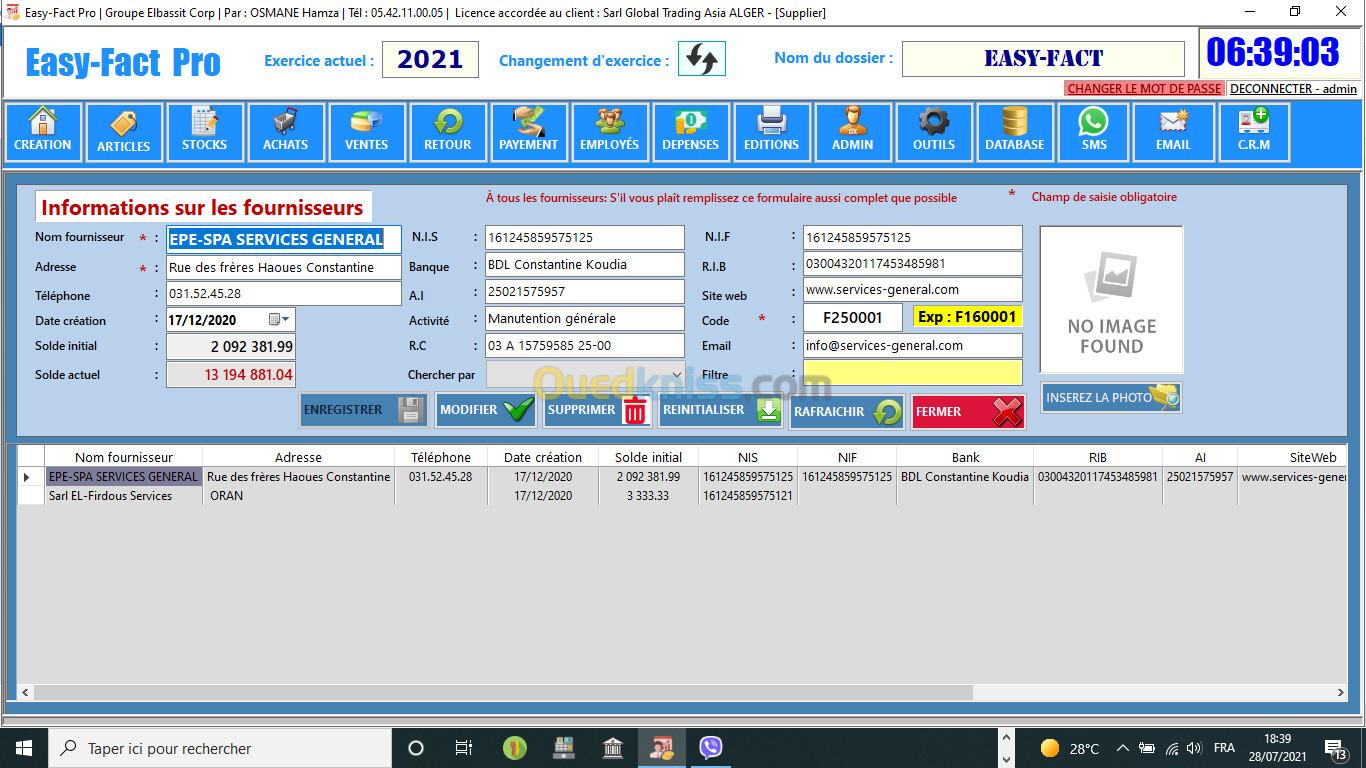The height and width of the screenshot is (768, 1366).
Task: Click CHANGER LE MOT DE PASSE
Action: [x=1144, y=89]
